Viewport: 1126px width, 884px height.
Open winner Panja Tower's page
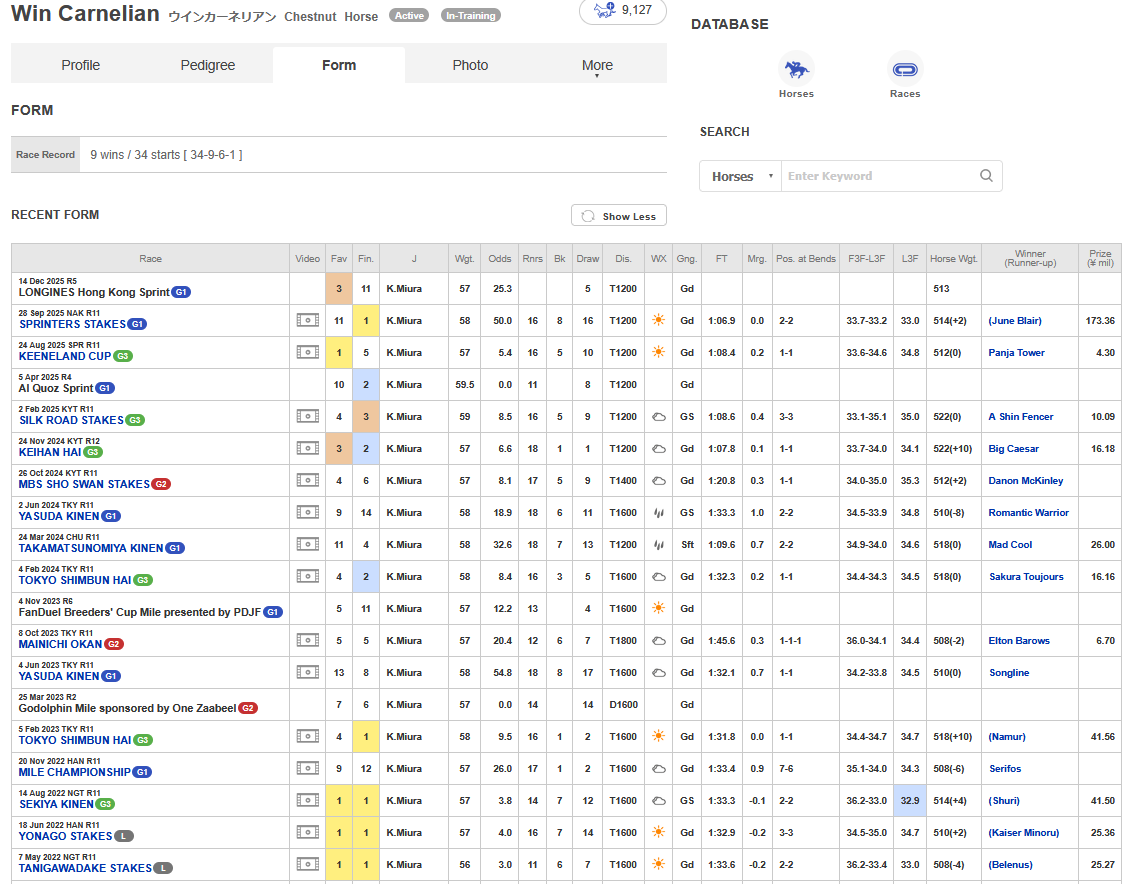1016,353
